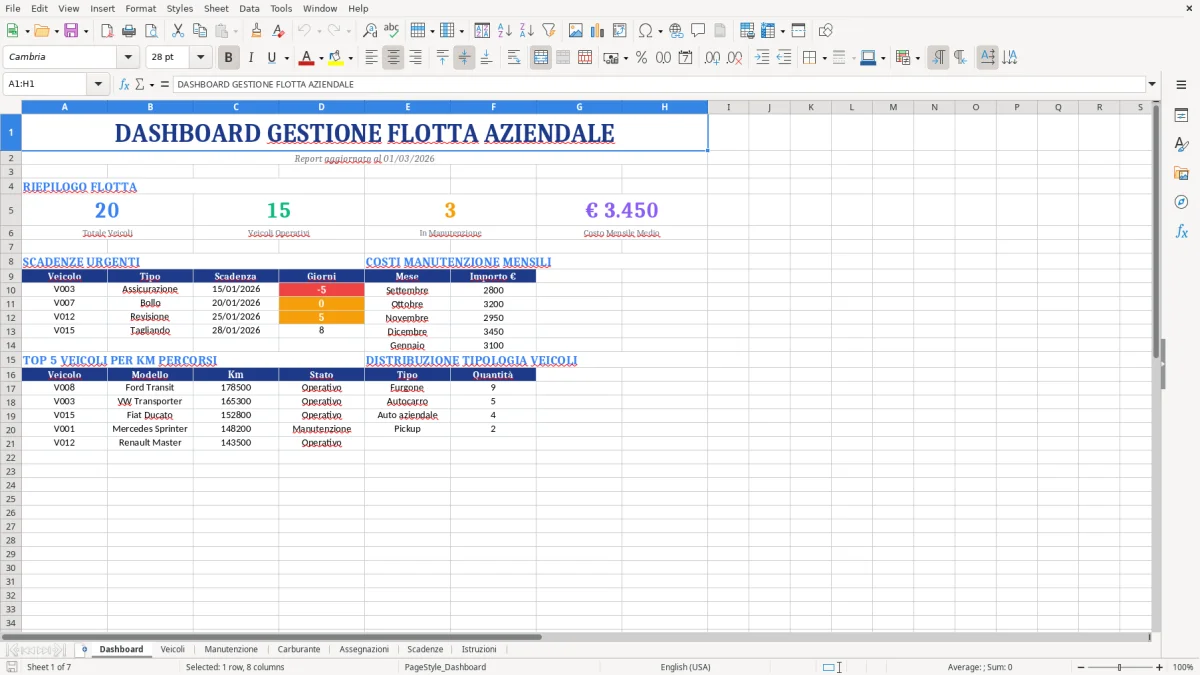
Task: Enable AutoFilter on the data
Action: pos(549,29)
